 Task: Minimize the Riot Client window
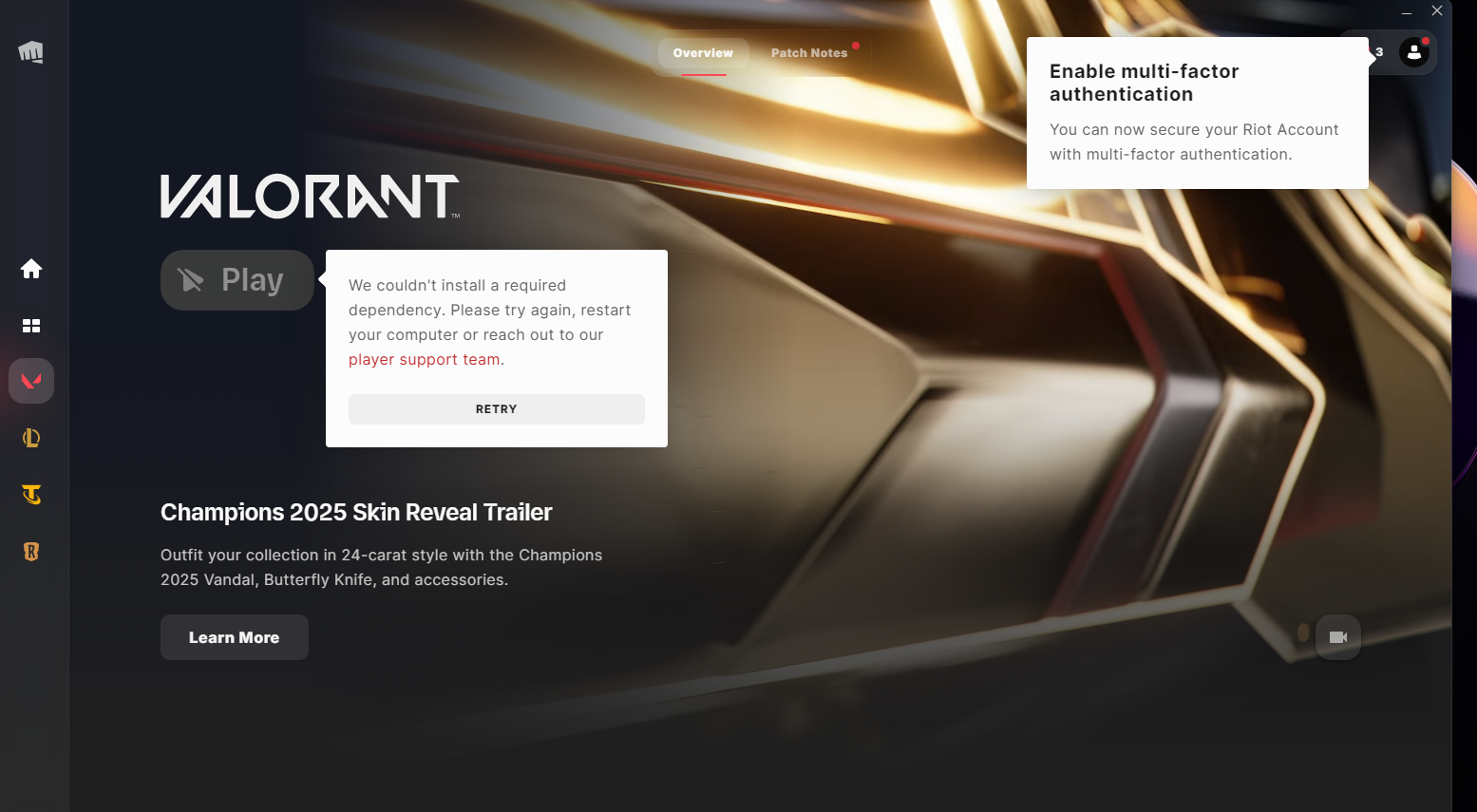click(x=1407, y=11)
